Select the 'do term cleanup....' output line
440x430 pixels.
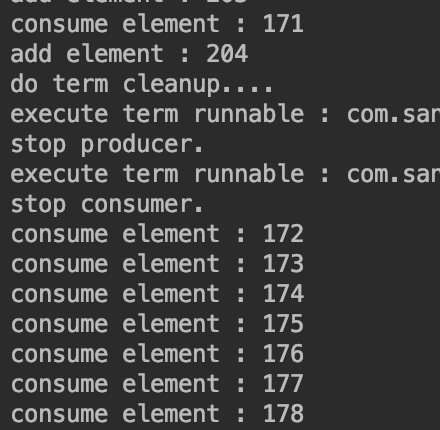142,85
